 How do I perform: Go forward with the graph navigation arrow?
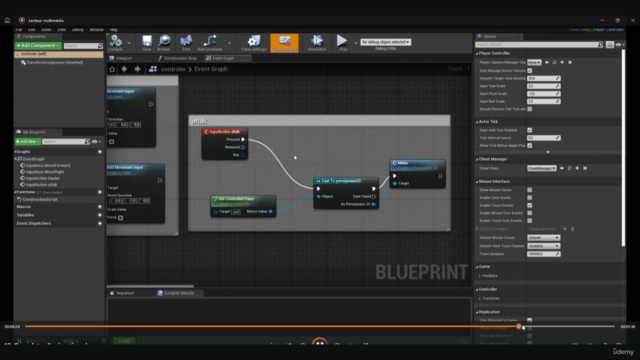(138, 69)
